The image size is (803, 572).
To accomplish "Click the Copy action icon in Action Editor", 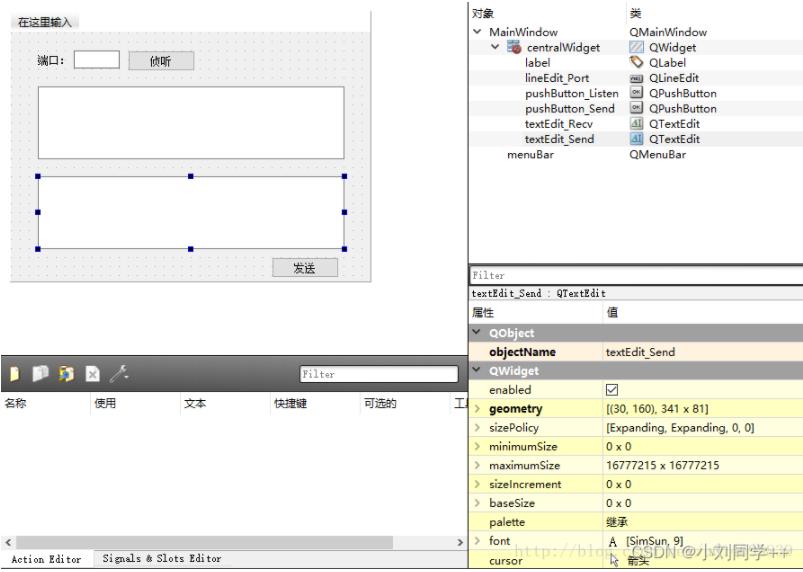I will click(x=40, y=374).
